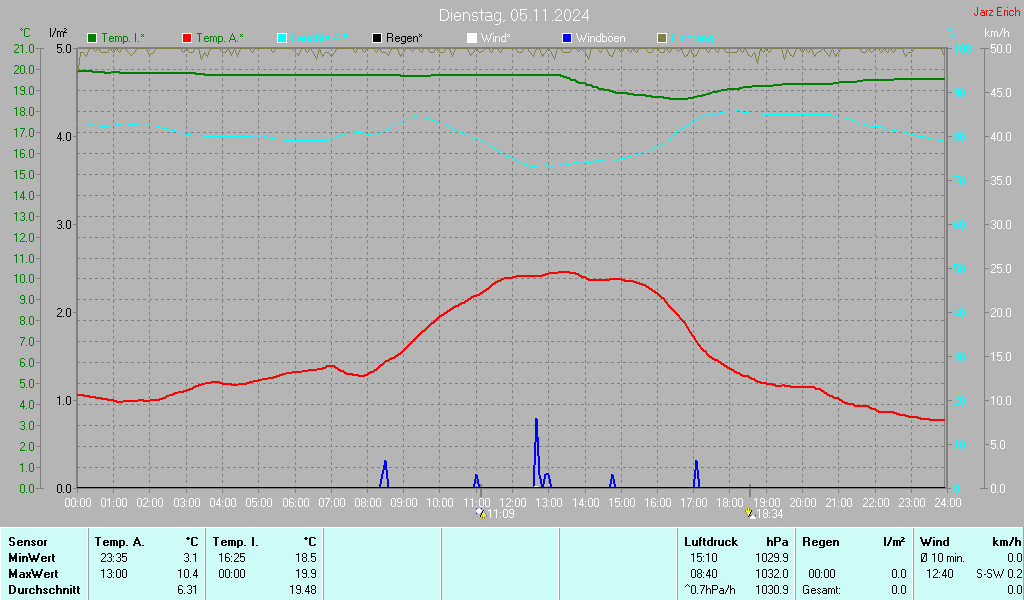Click the Temp. A. maximum value 10.4
The image size is (1024, 600).
pos(187,574)
